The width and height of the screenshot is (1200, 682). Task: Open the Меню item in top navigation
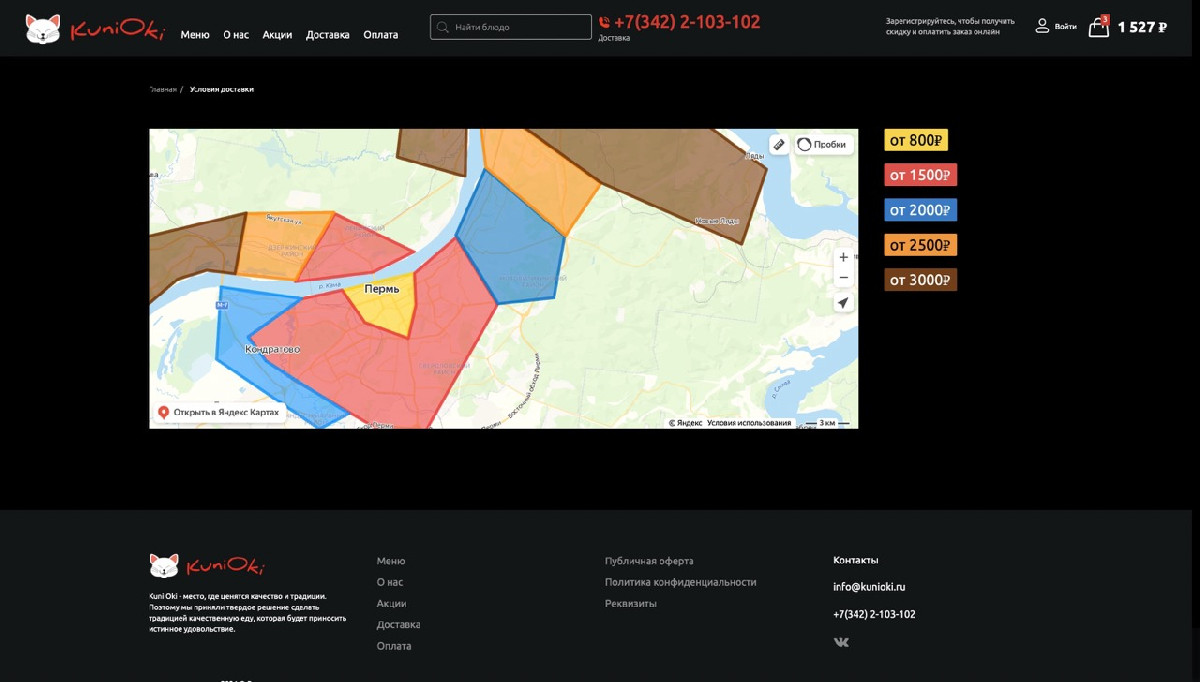pos(195,34)
